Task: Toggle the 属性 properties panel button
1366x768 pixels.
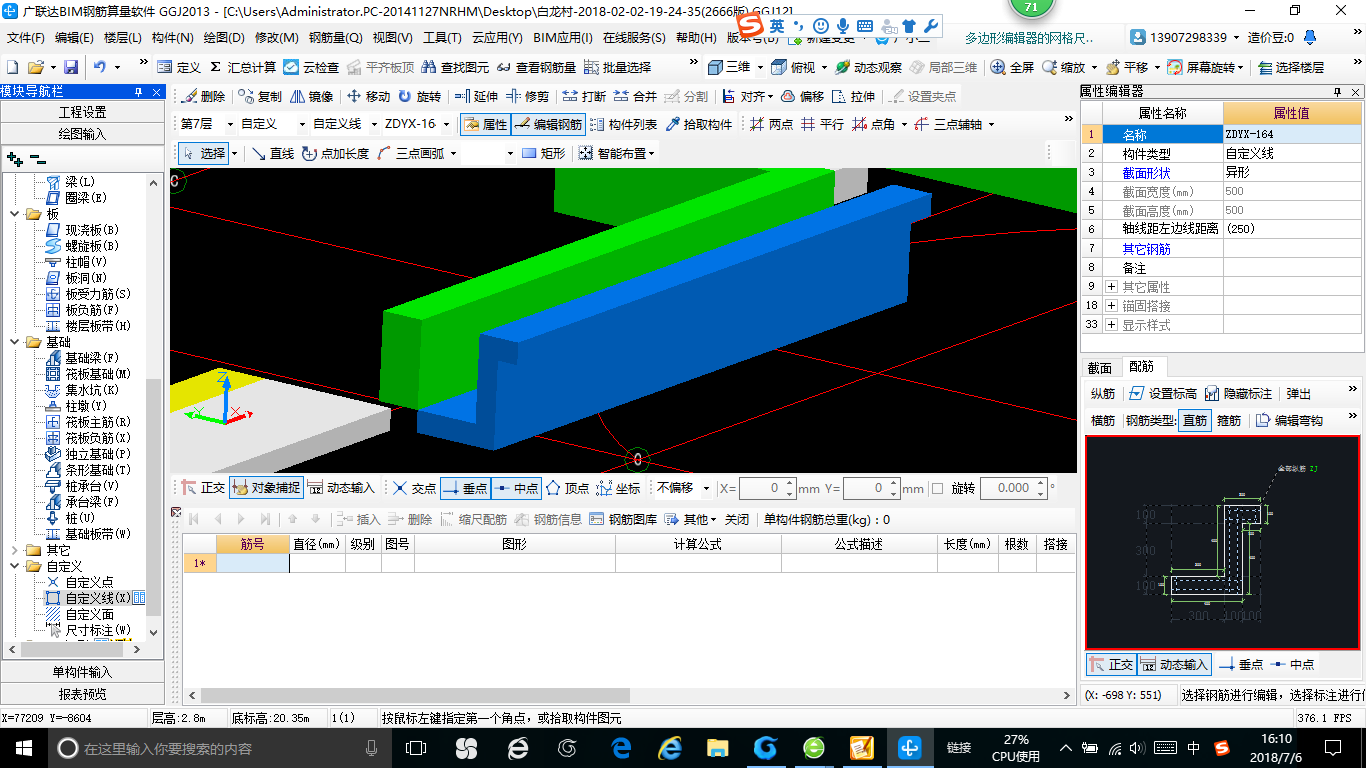Action: coord(486,124)
